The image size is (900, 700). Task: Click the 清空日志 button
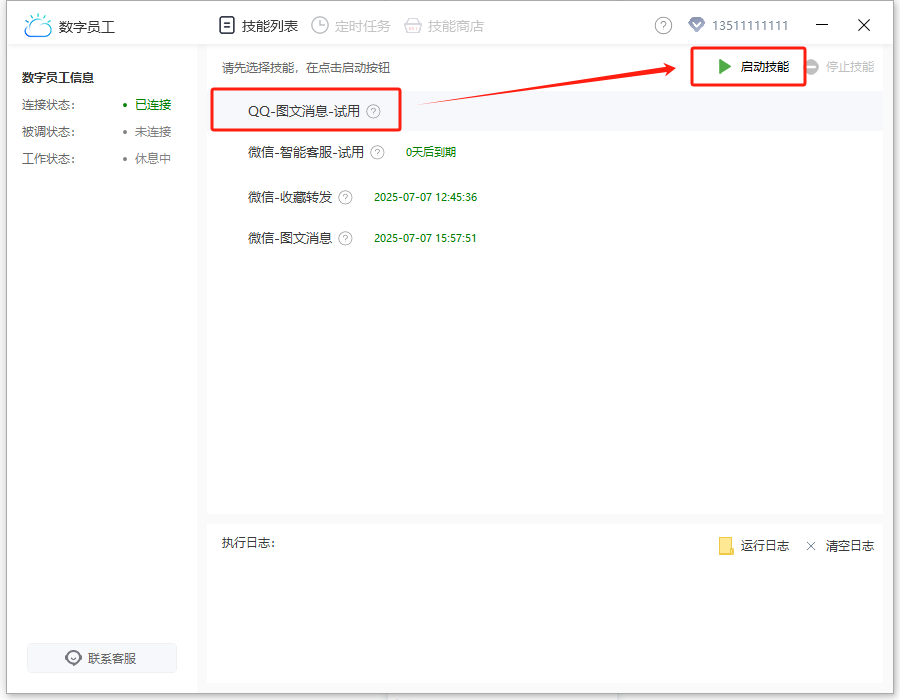(x=840, y=546)
